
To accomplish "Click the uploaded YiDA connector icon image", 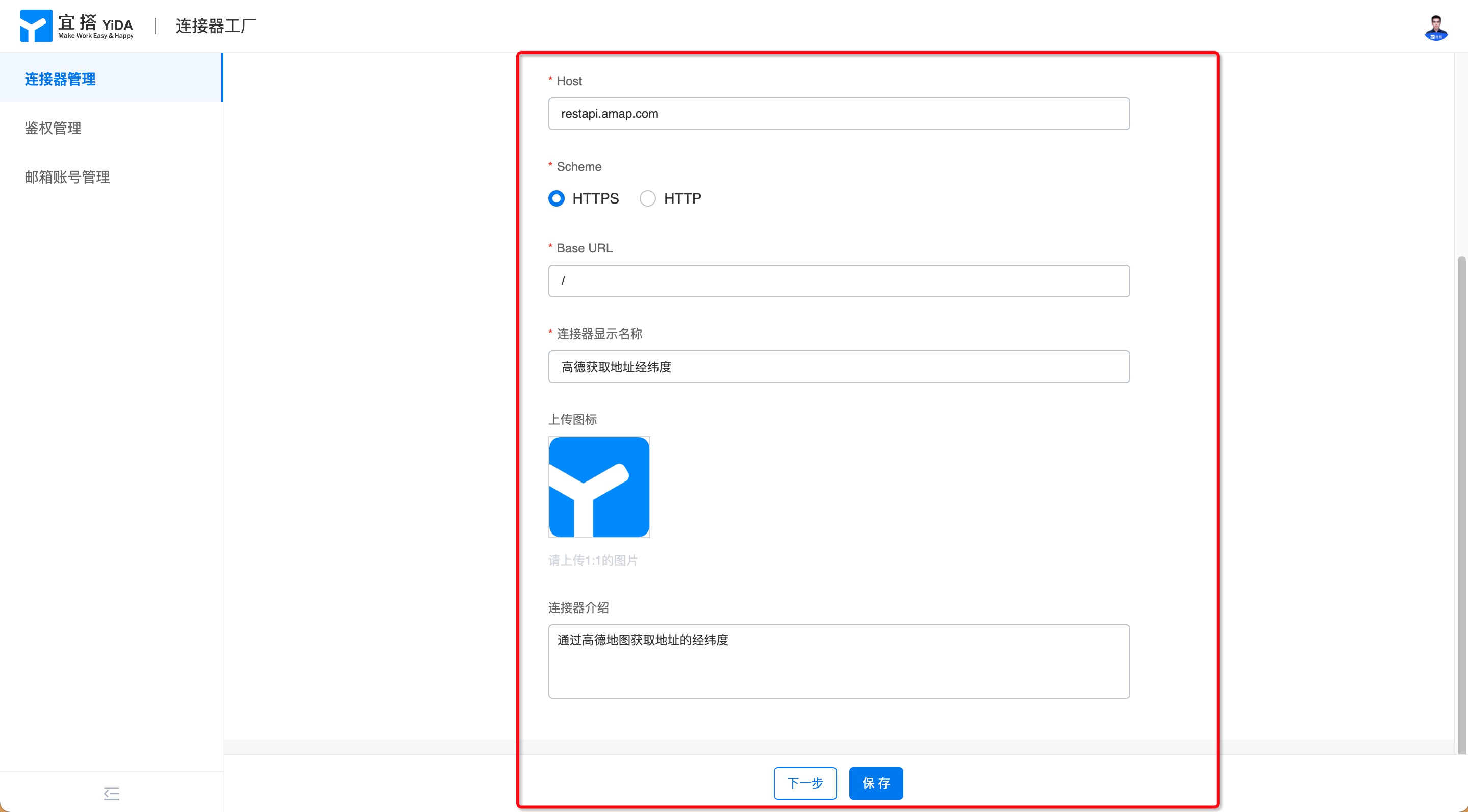I will (x=598, y=487).
